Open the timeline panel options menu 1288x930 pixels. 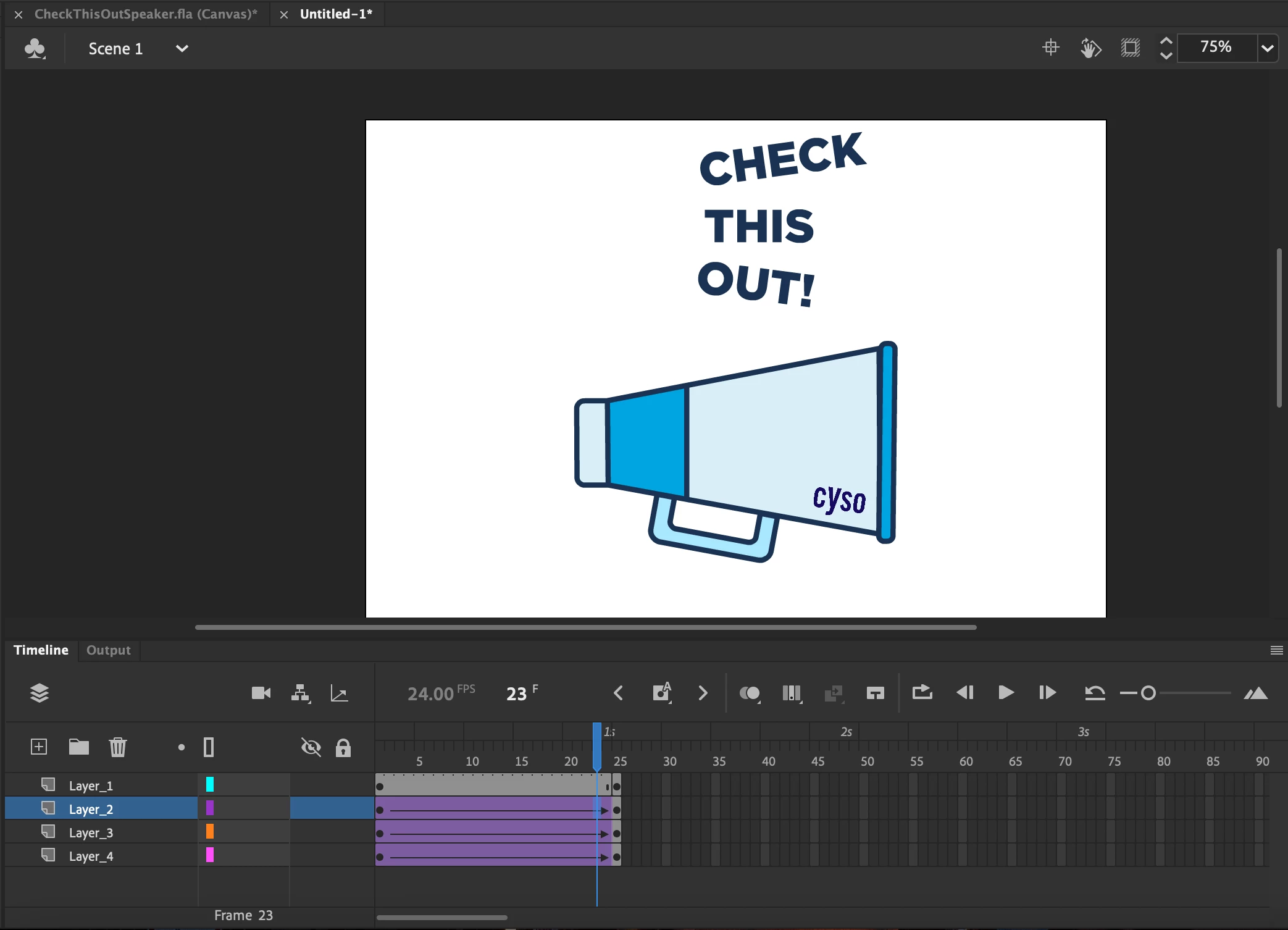tap(1276, 650)
